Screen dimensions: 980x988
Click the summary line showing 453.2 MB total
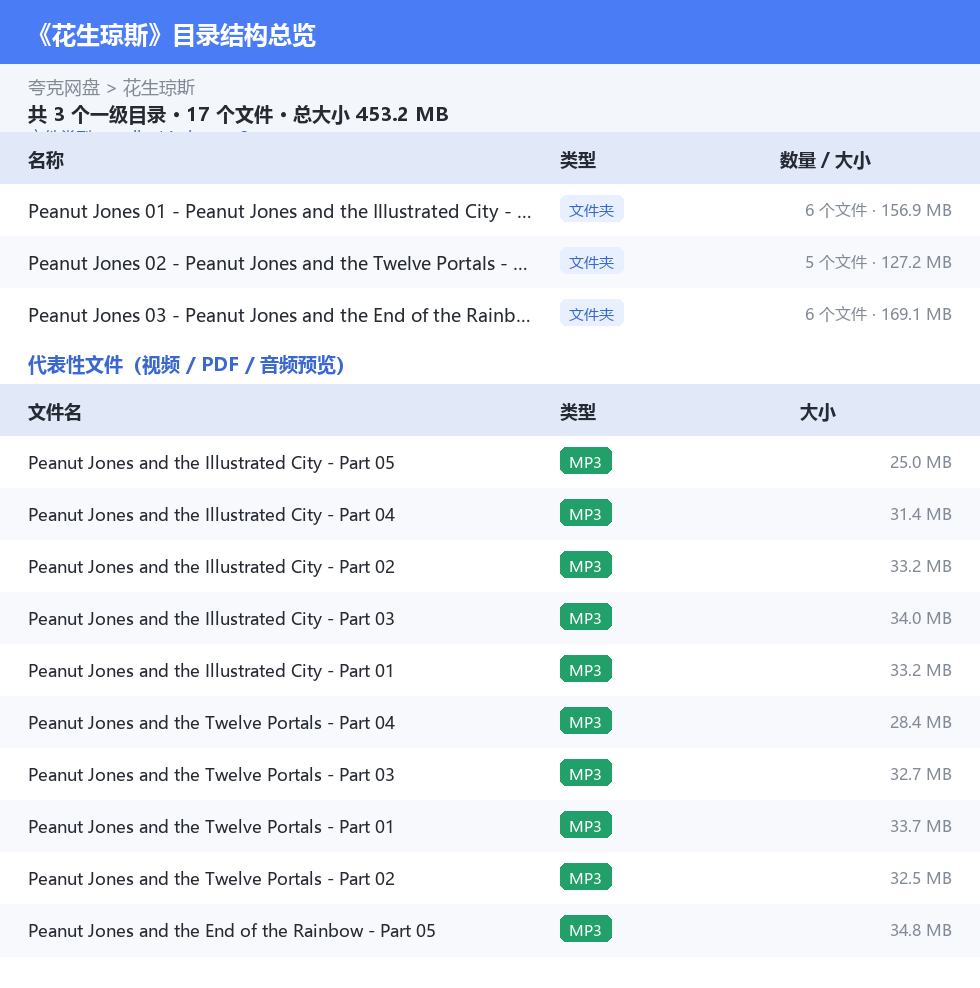tap(238, 115)
